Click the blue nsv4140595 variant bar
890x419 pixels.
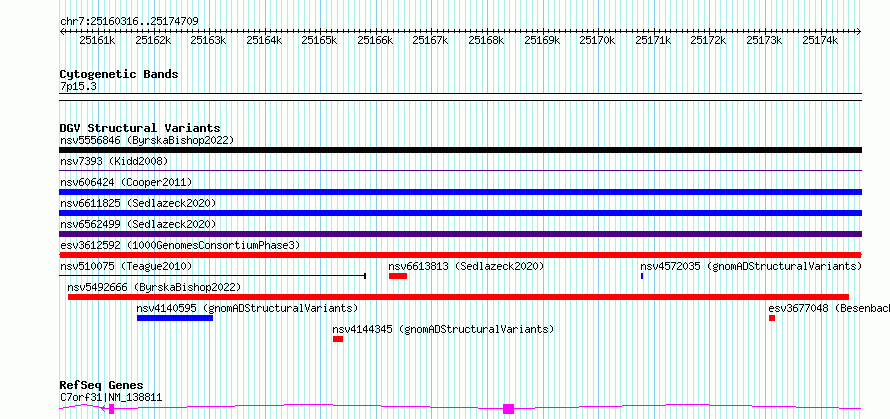tap(175, 318)
